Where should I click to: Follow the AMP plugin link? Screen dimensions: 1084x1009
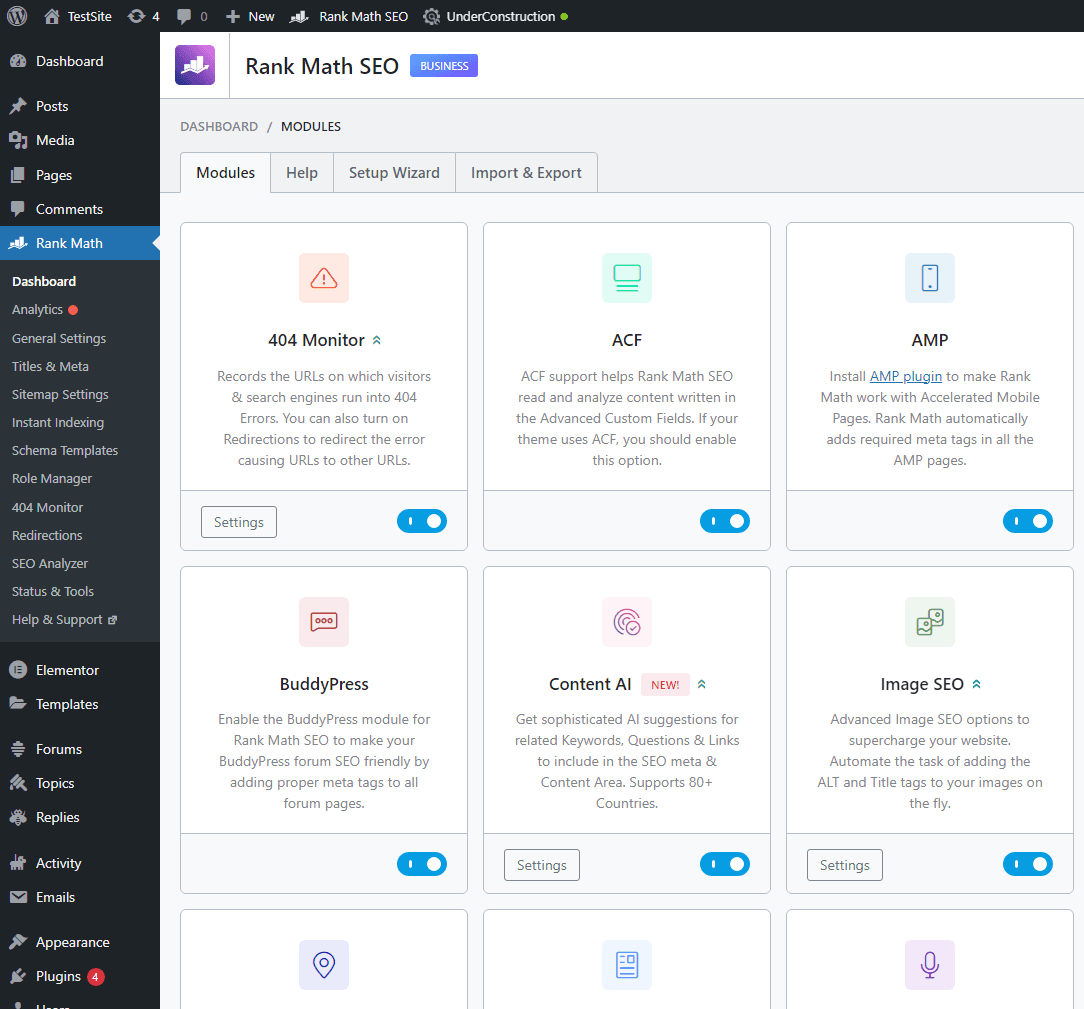(906, 376)
